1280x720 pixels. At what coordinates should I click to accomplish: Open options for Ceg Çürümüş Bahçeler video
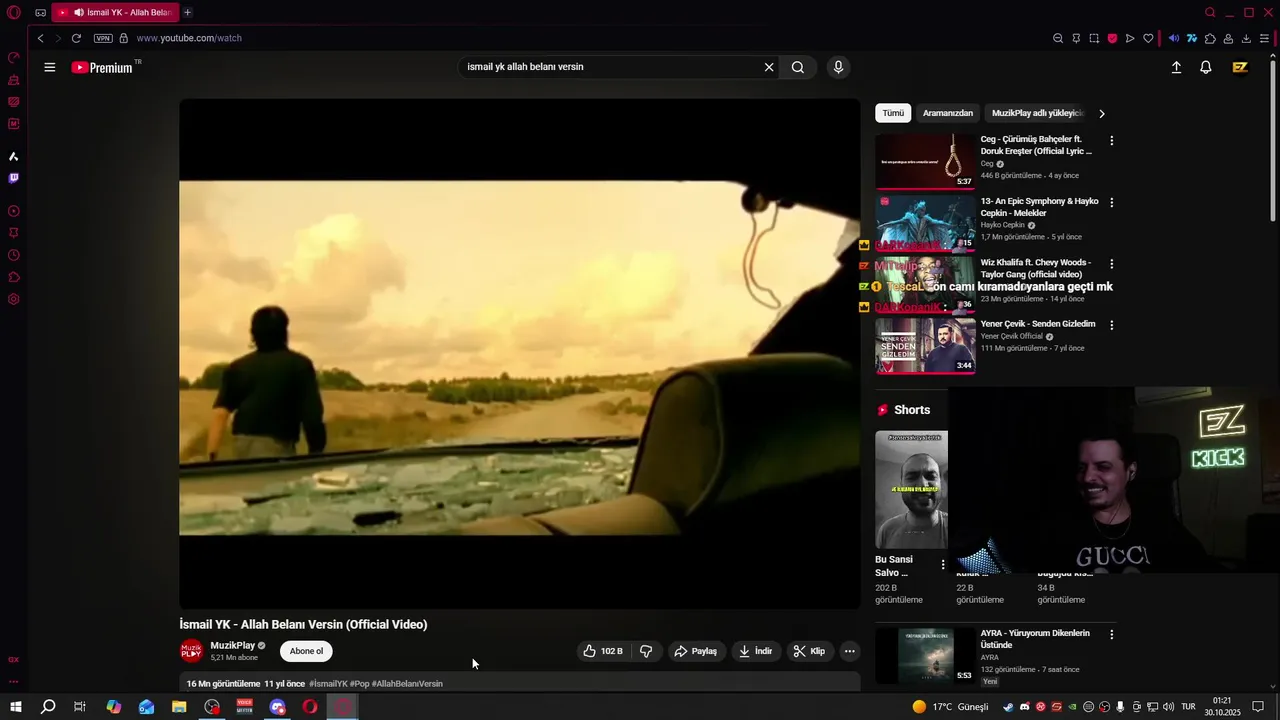coord(1111,141)
